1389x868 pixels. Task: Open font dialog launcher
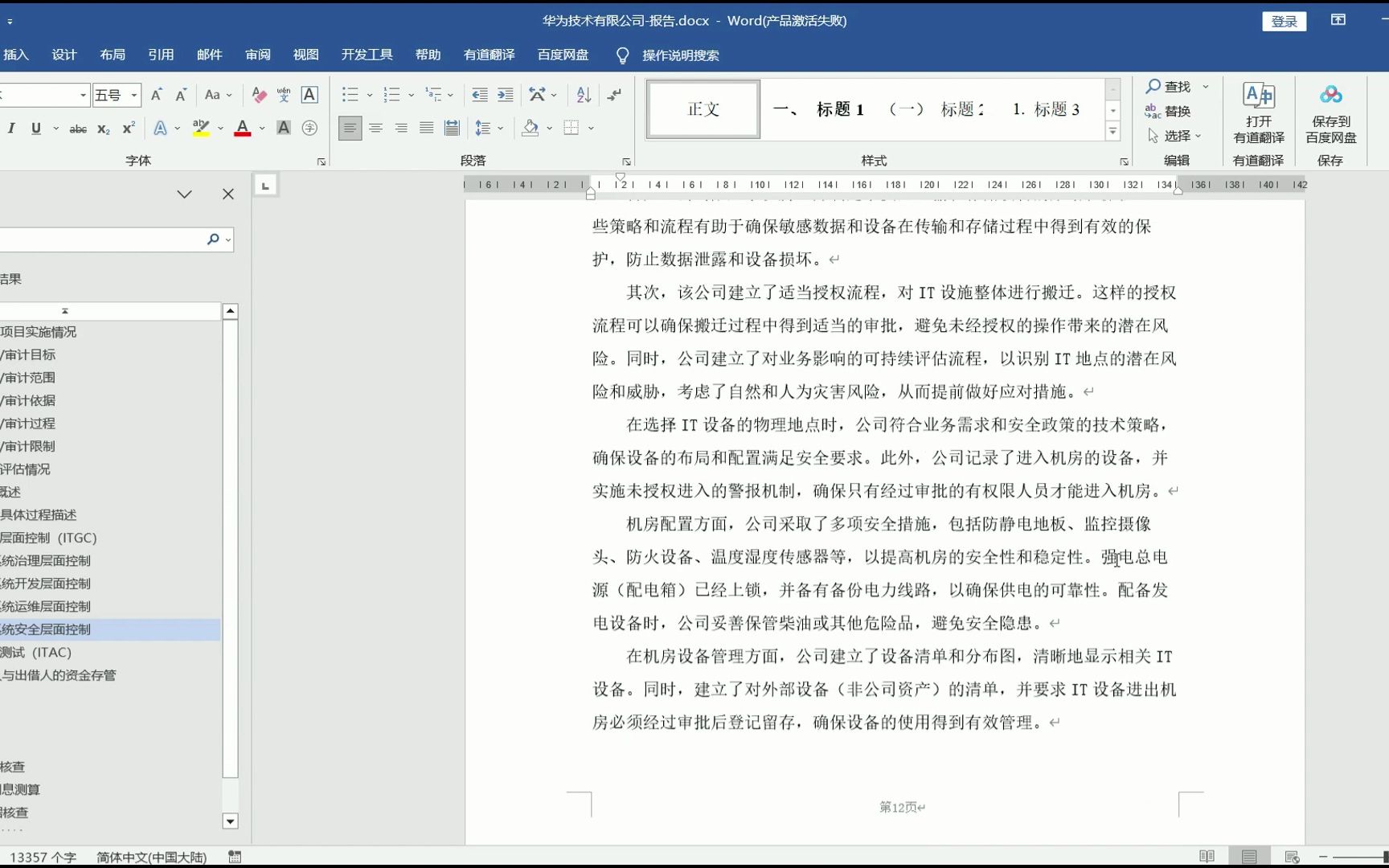[x=322, y=162]
